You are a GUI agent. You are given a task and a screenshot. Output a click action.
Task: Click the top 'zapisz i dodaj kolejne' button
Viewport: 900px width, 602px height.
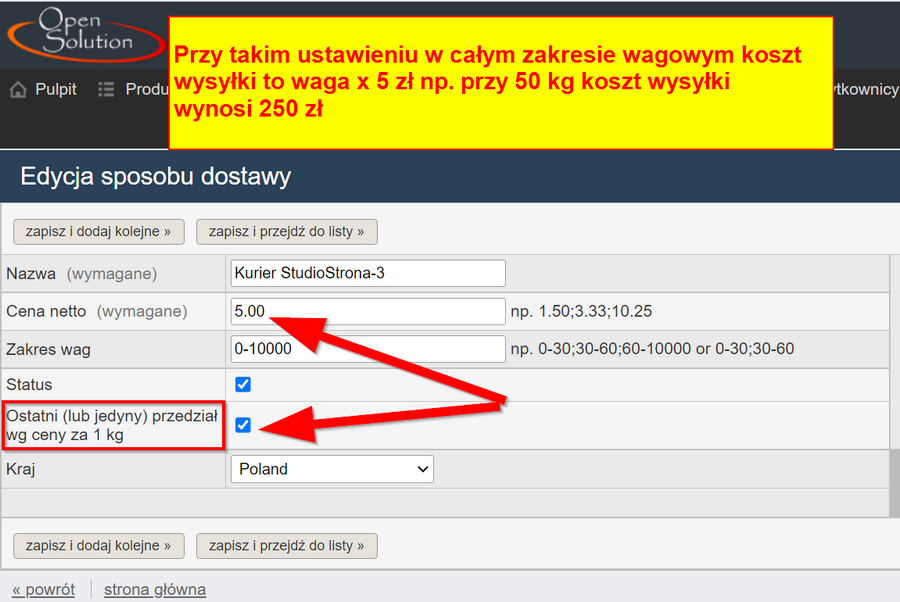click(99, 232)
